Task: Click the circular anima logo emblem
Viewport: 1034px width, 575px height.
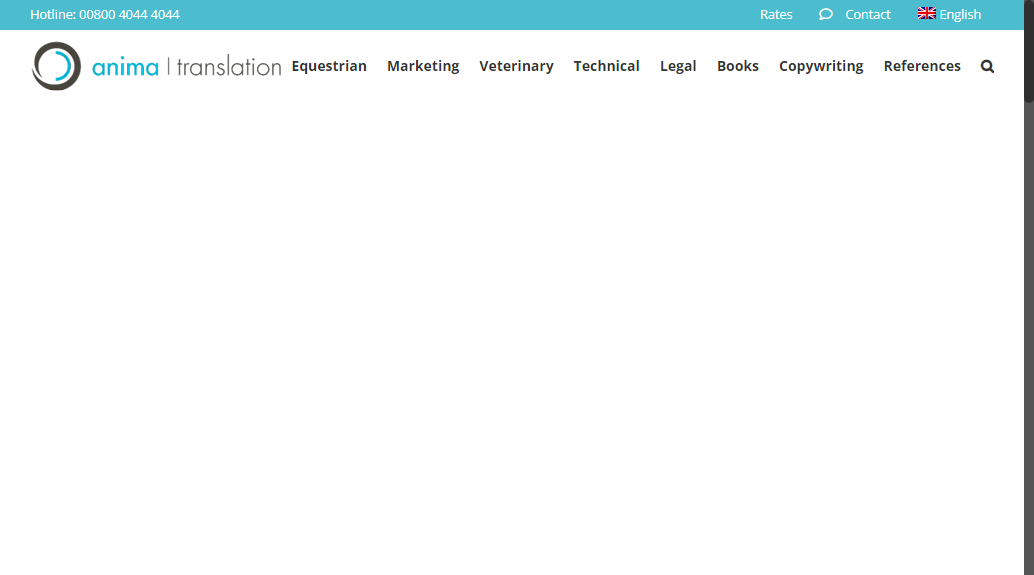Action: click(x=56, y=66)
